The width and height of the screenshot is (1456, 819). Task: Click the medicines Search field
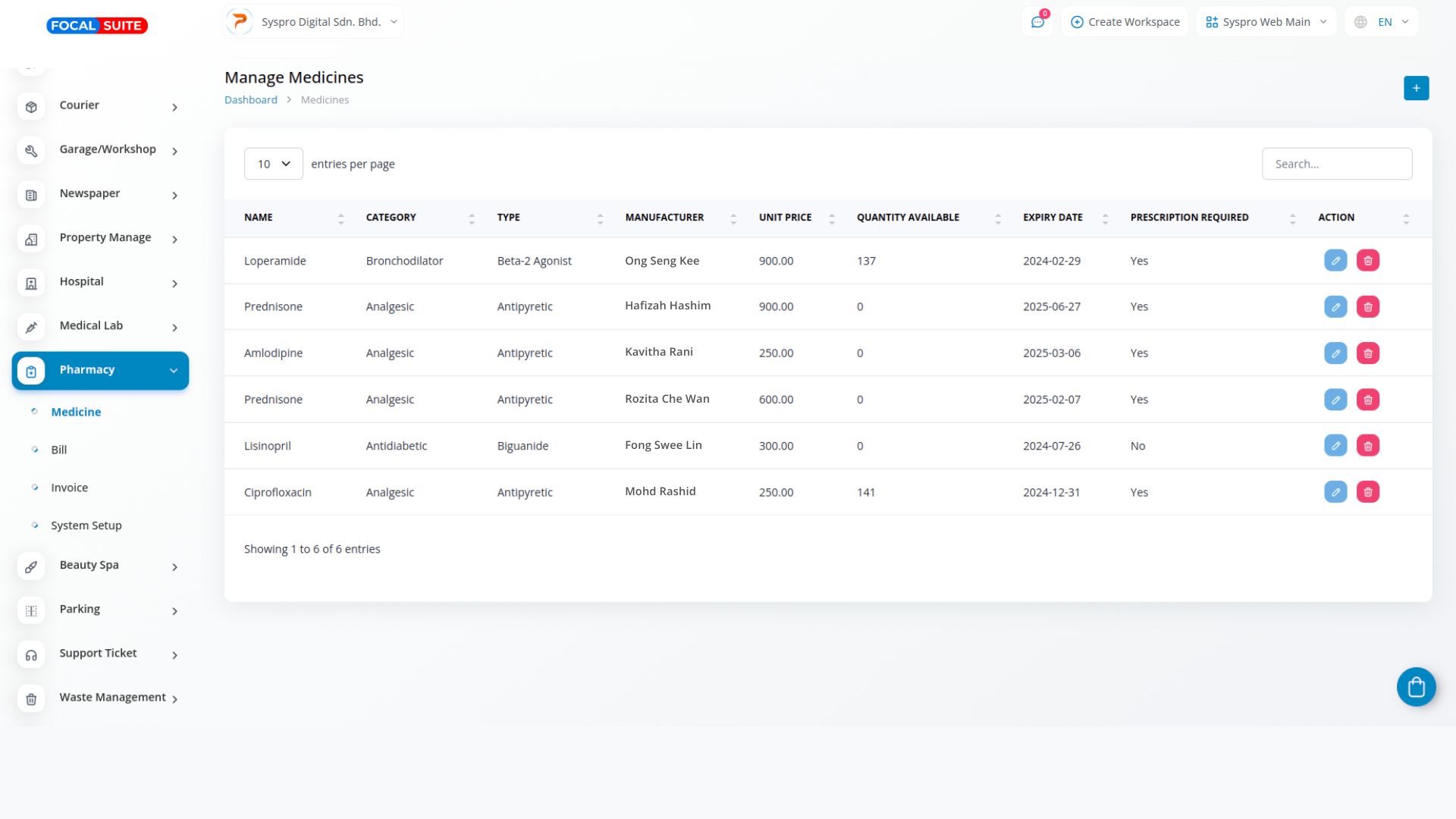(1336, 164)
